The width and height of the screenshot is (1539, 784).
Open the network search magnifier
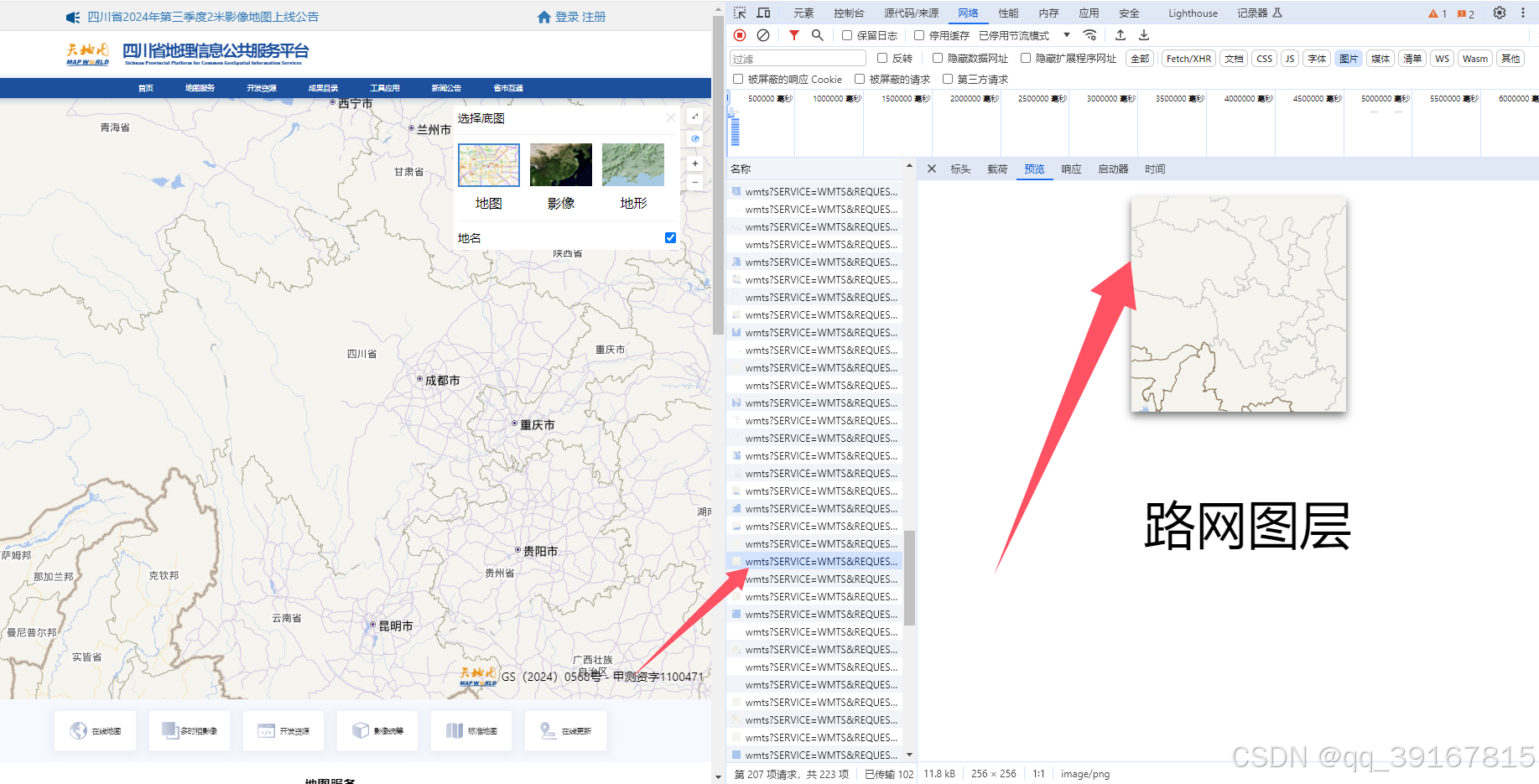click(818, 35)
